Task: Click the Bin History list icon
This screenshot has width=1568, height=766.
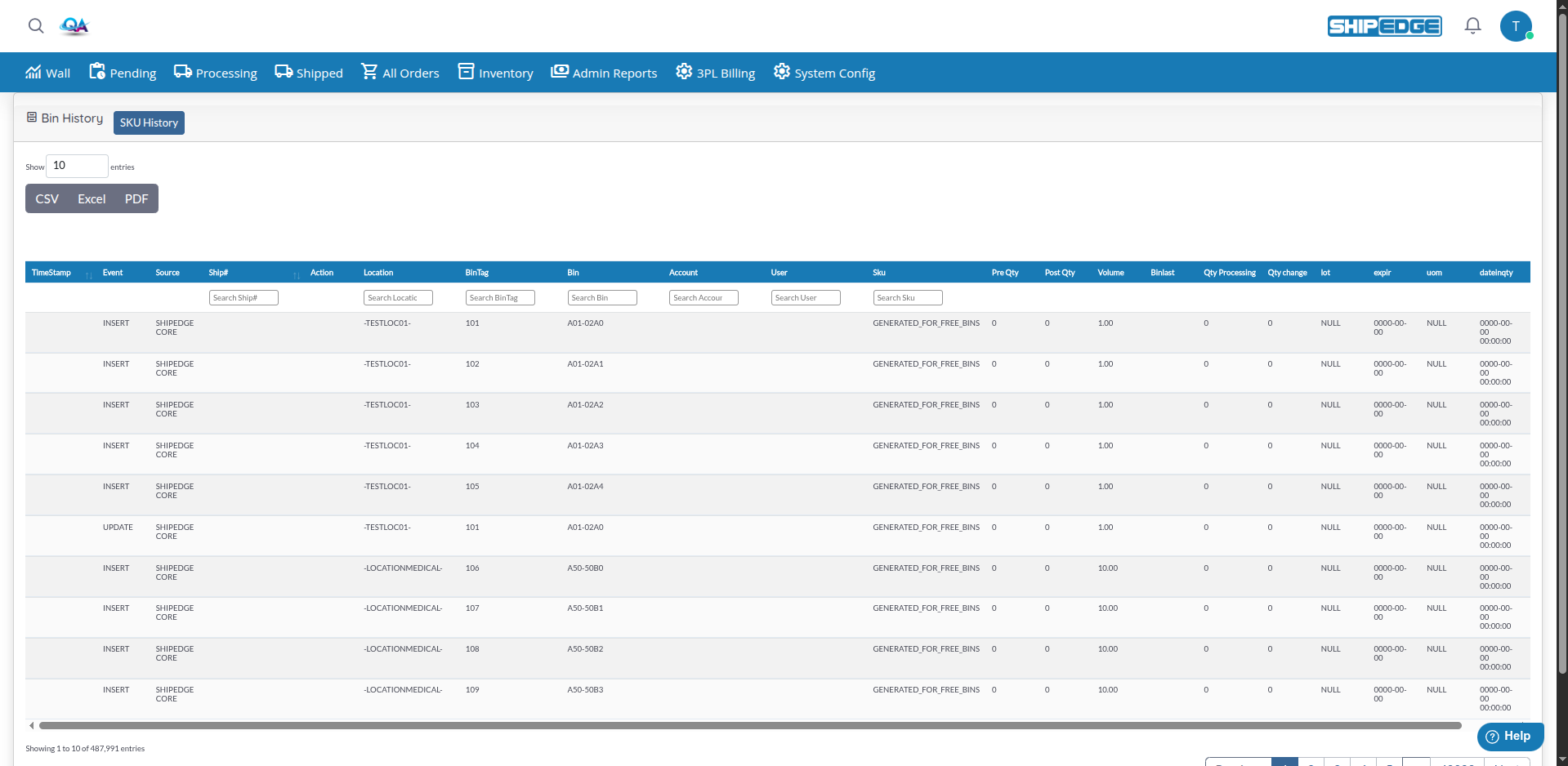Action: pos(32,118)
